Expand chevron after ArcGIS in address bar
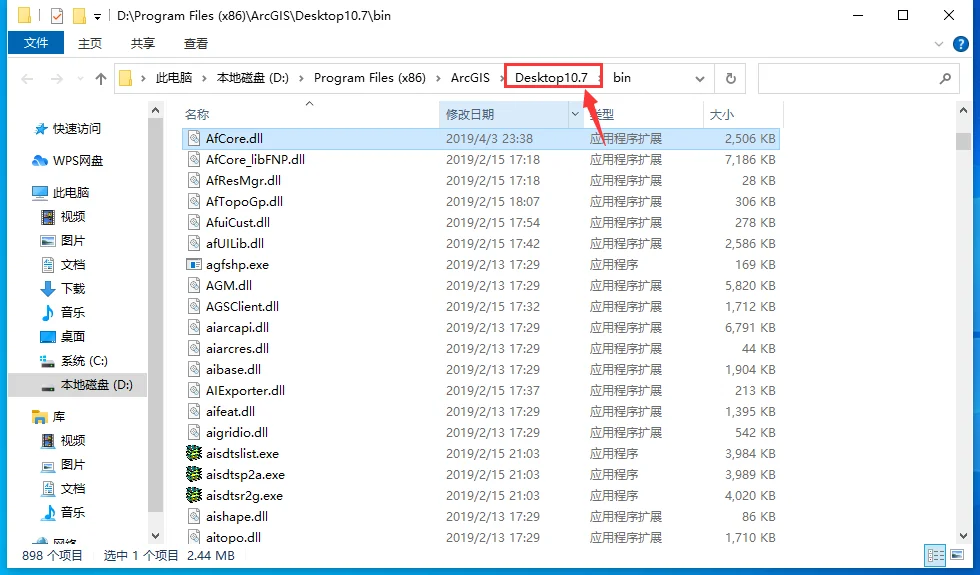This screenshot has width=980, height=575. (x=502, y=78)
